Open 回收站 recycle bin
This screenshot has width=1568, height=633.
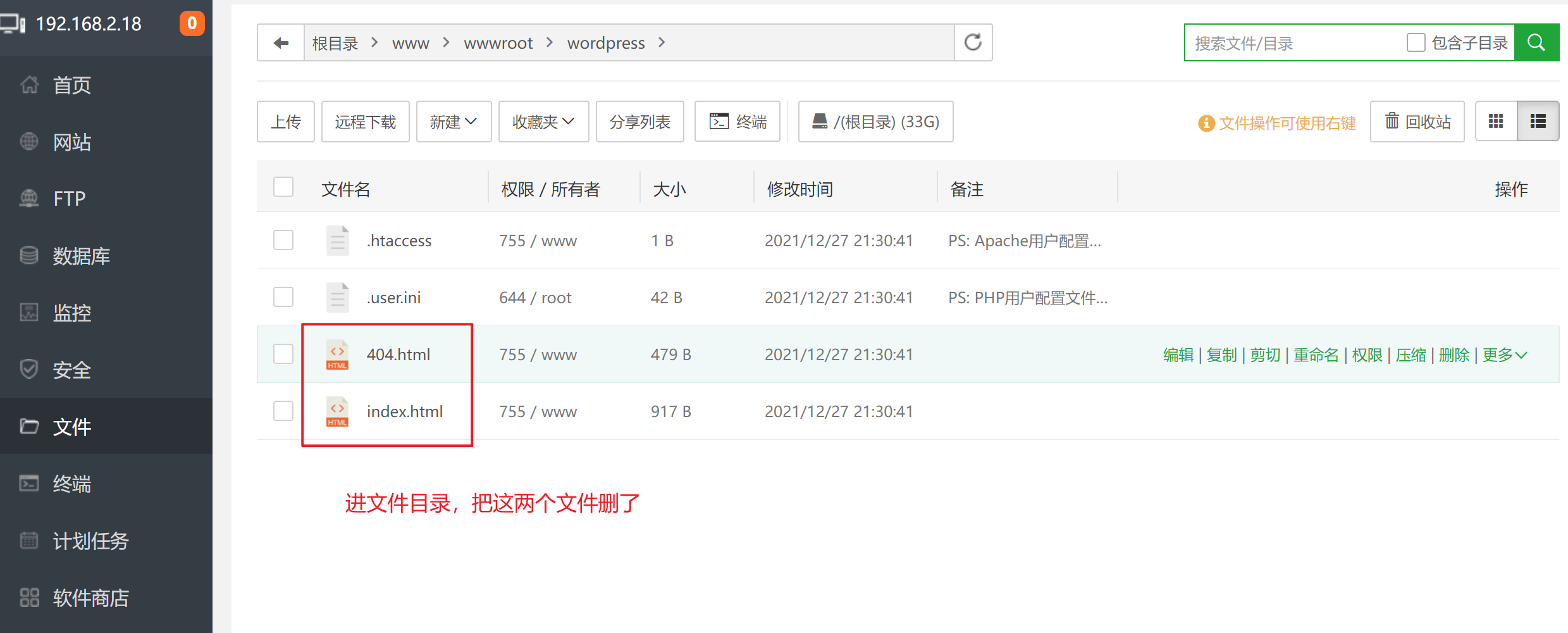tap(1417, 122)
